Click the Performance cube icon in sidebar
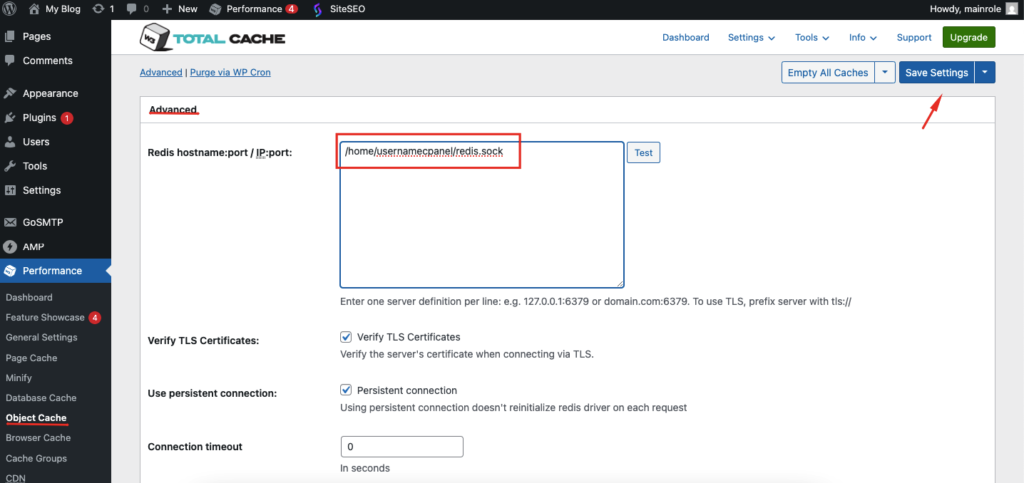Image resolution: width=1024 pixels, height=483 pixels. 10,271
